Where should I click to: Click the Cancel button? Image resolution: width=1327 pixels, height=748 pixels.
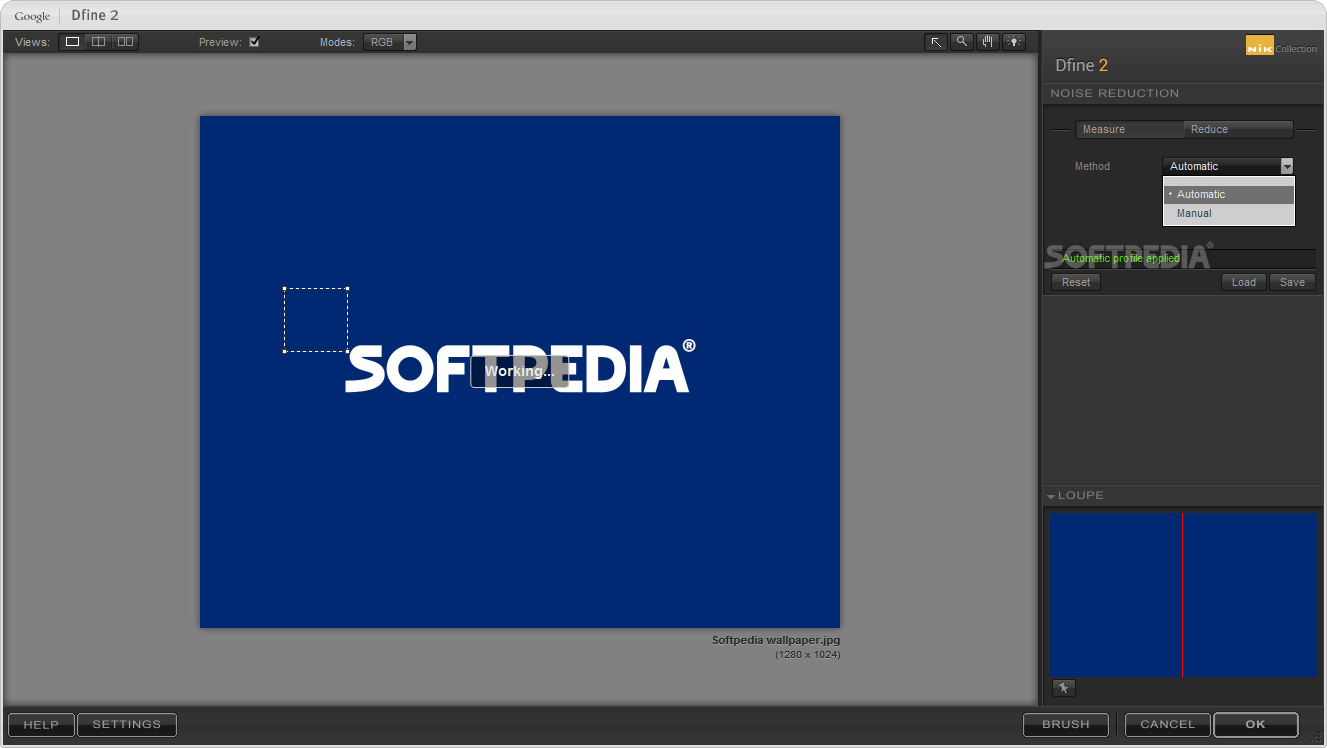pyautogui.click(x=1167, y=725)
